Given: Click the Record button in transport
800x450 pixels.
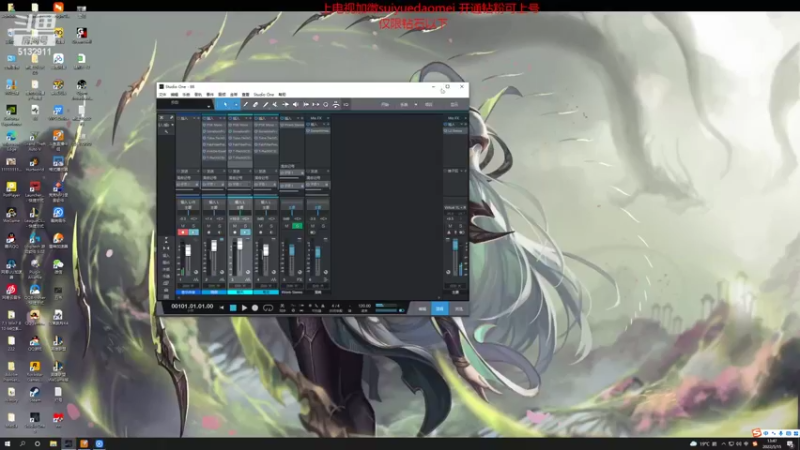Looking at the screenshot, I should pyautogui.click(x=255, y=308).
